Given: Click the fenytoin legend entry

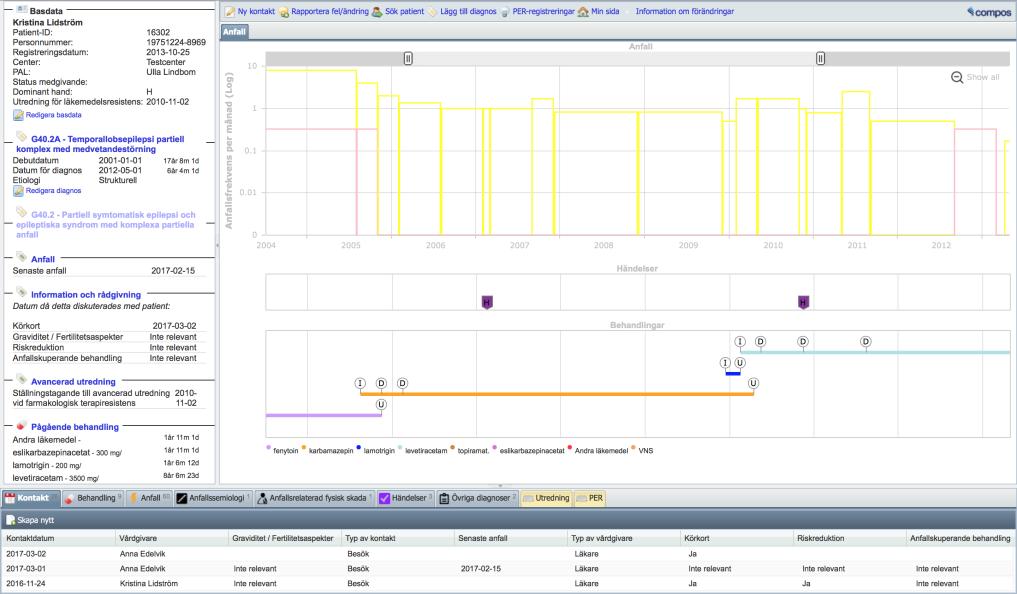Looking at the screenshot, I should coord(282,450).
